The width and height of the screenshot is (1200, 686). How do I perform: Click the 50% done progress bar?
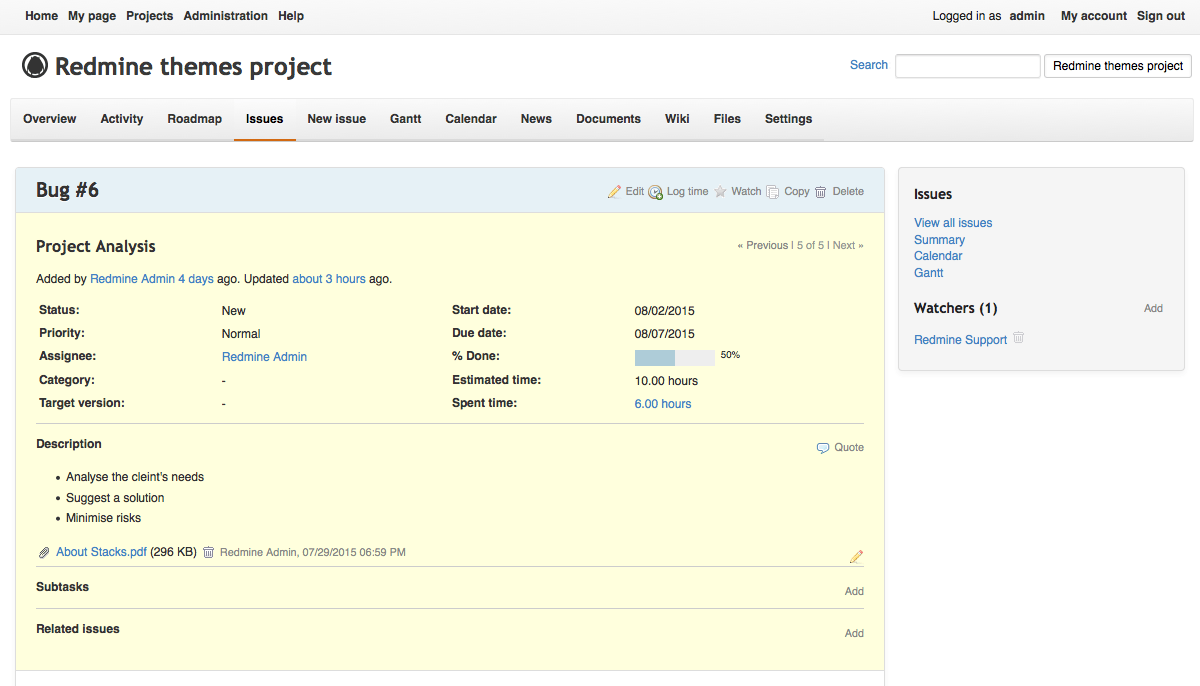675,357
